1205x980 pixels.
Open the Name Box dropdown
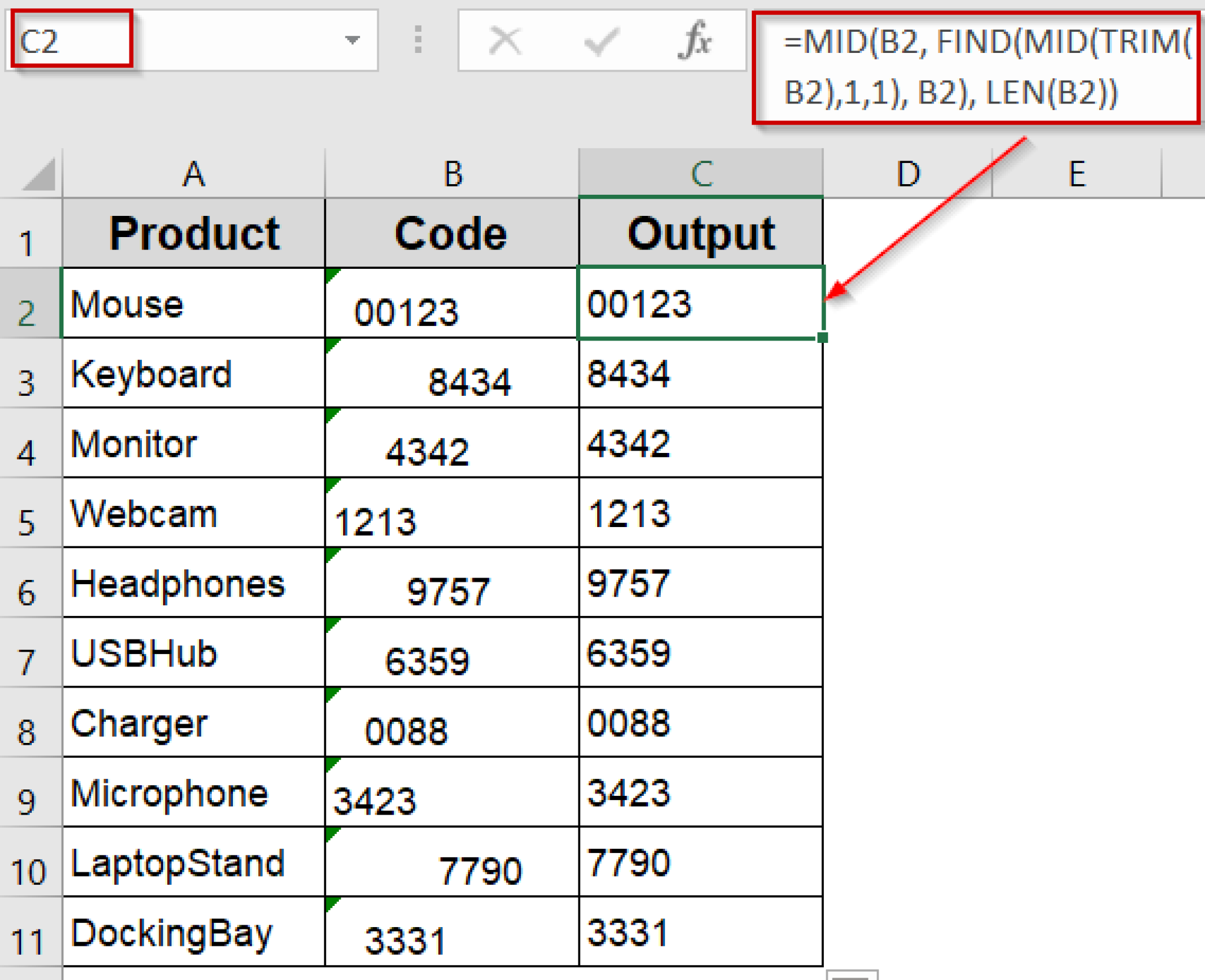coord(351,40)
